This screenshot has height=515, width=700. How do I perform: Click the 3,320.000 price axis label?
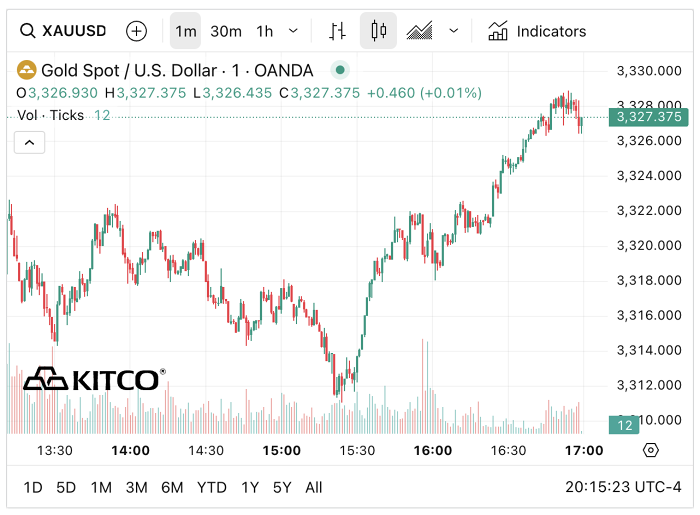[x=649, y=245]
